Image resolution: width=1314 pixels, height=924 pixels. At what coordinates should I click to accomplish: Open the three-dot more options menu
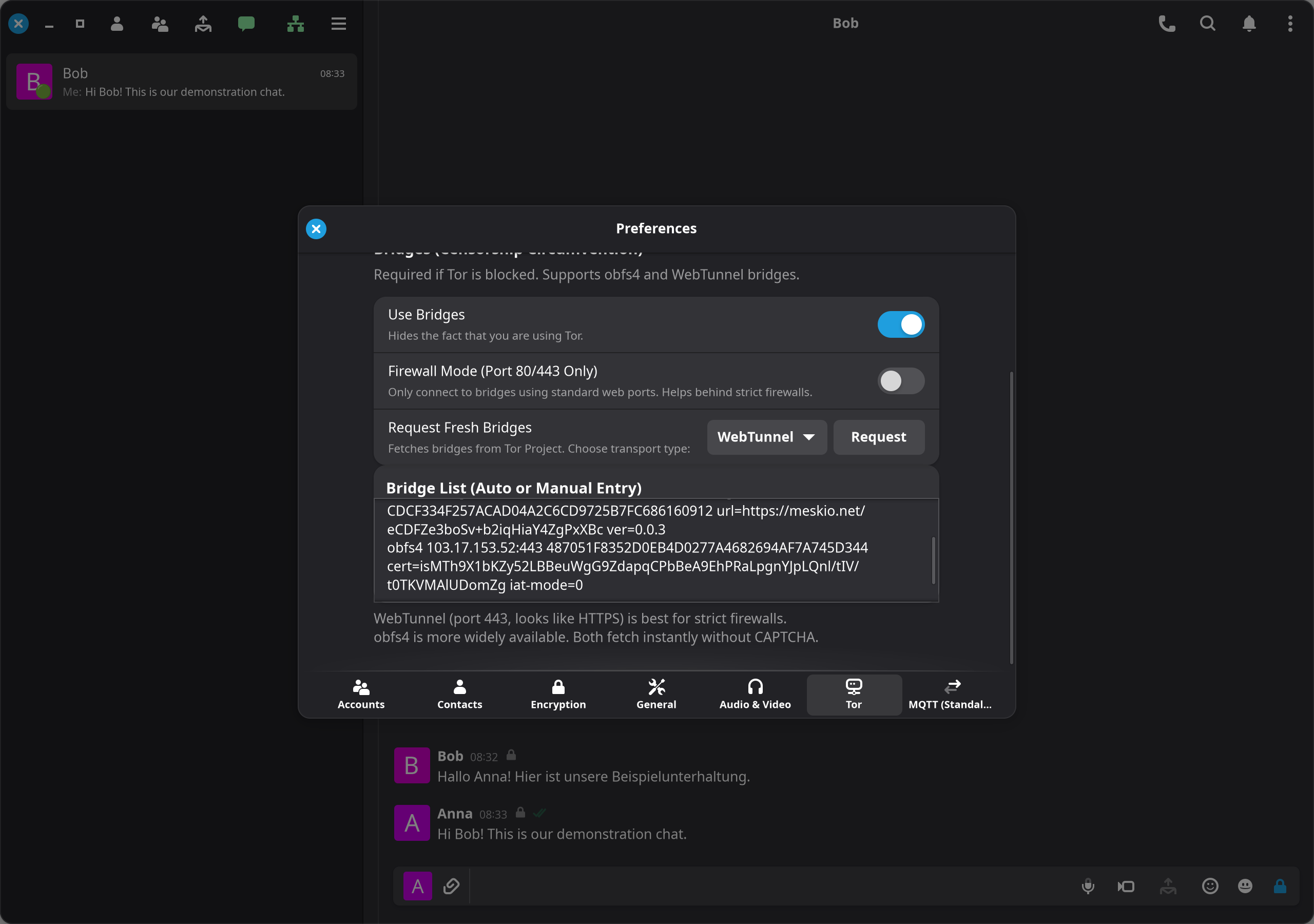coord(1290,24)
